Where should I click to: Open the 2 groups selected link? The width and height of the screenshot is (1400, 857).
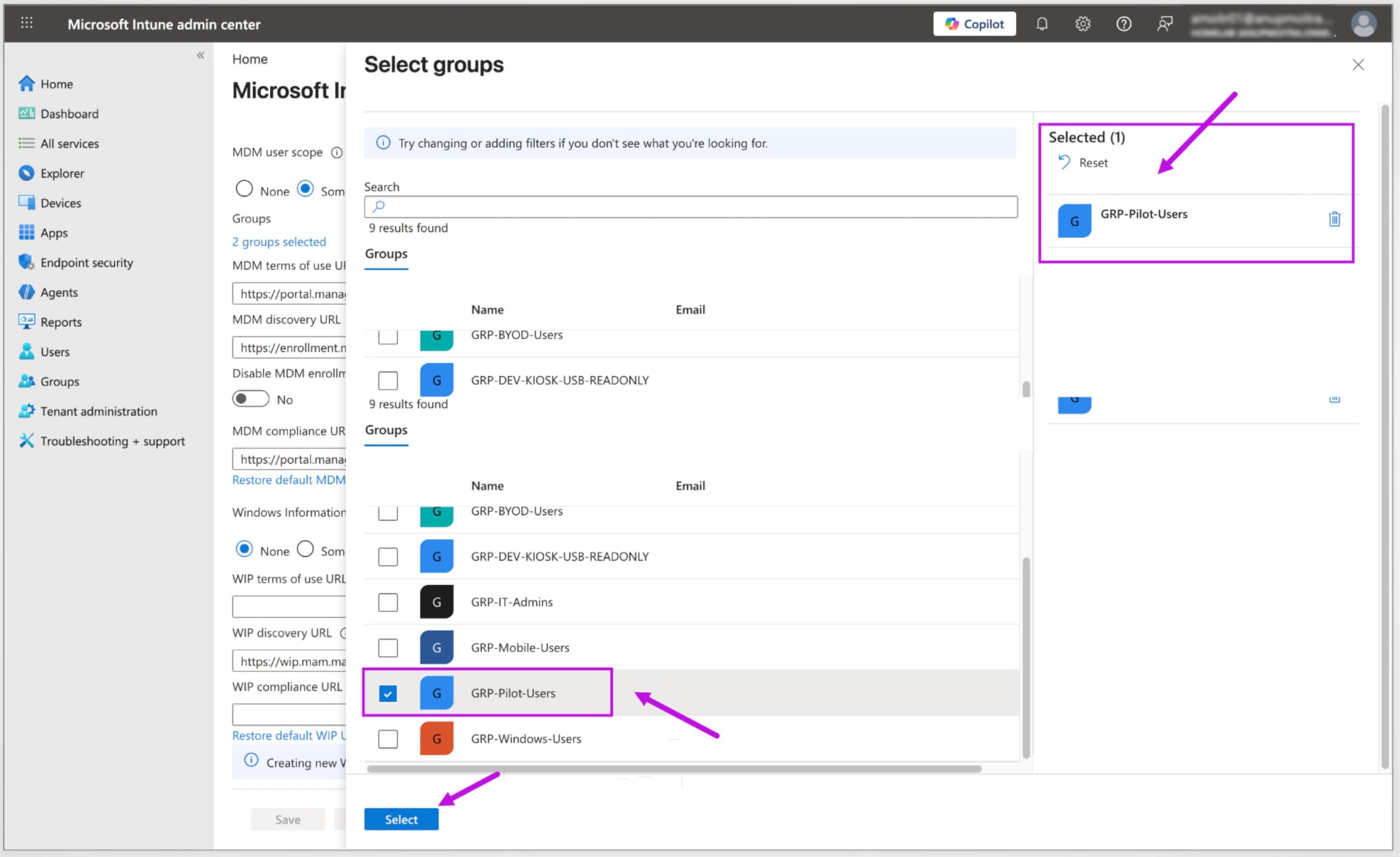tap(279, 242)
